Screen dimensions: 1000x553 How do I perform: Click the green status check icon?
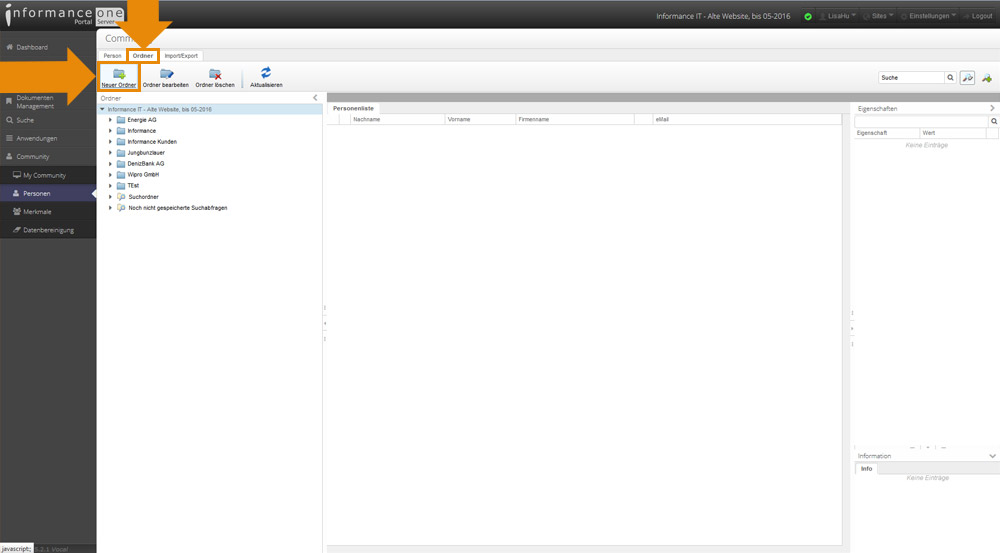click(x=808, y=17)
